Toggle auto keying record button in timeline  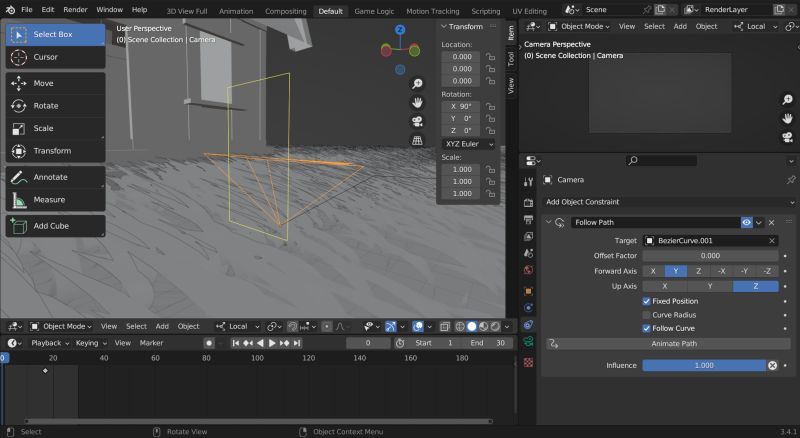[209, 343]
